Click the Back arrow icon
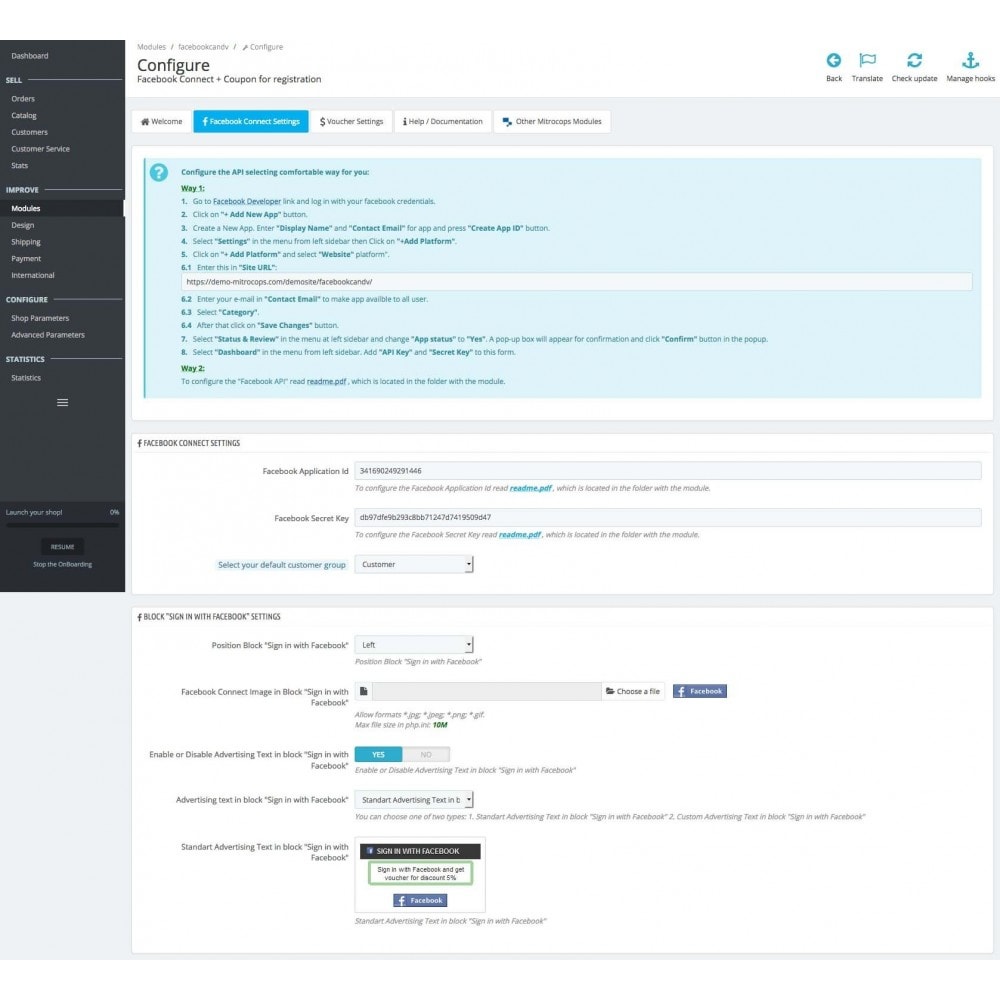The width and height of the screenshot is (1000, 1000). point(834,61)
